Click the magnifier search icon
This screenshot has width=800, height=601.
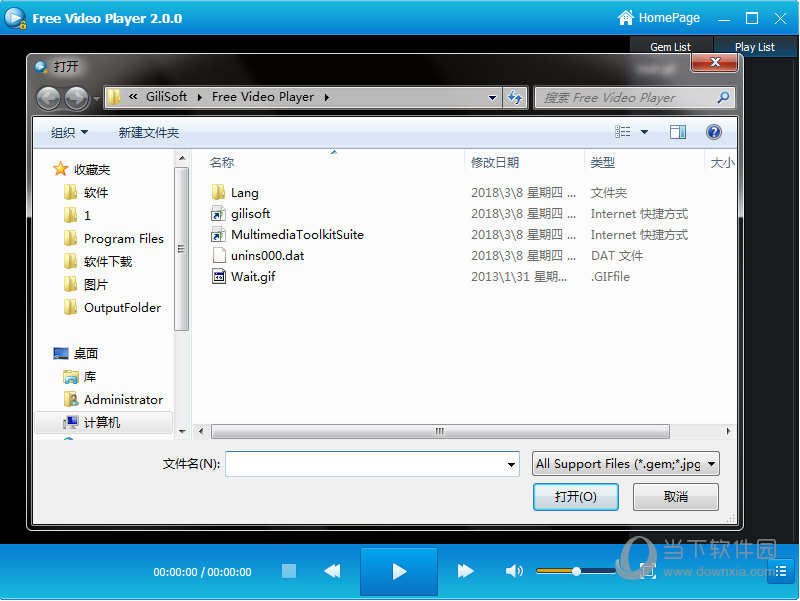(x=723, y=97)
